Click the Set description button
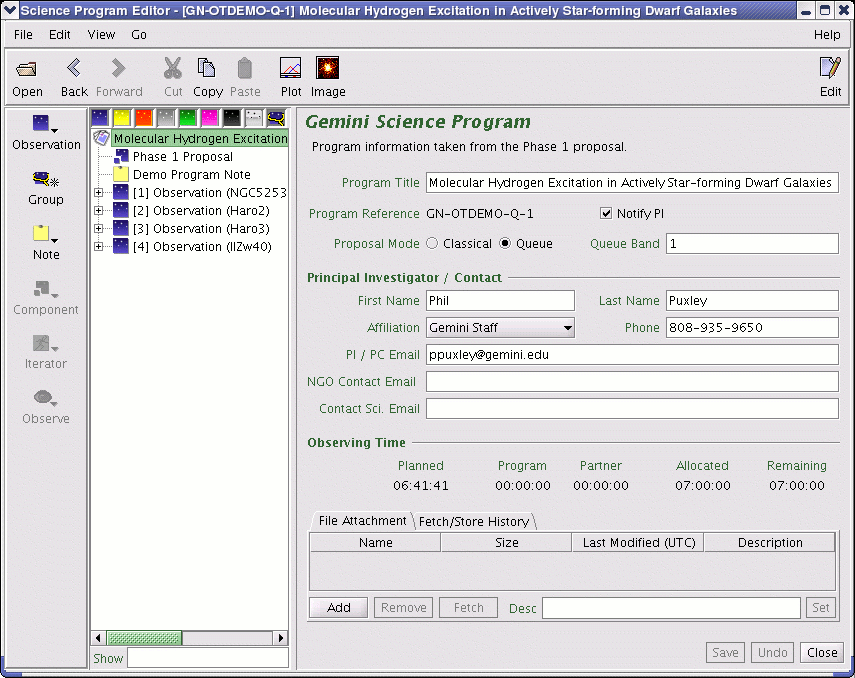 tap(821, 608)
